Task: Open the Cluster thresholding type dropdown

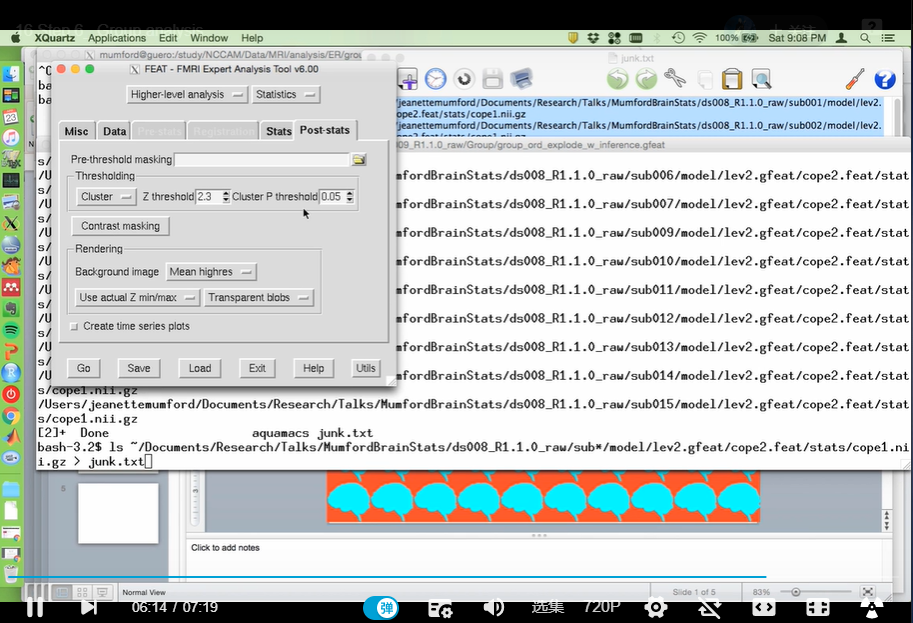Action: pyautogui.click(x=106, y=197)
